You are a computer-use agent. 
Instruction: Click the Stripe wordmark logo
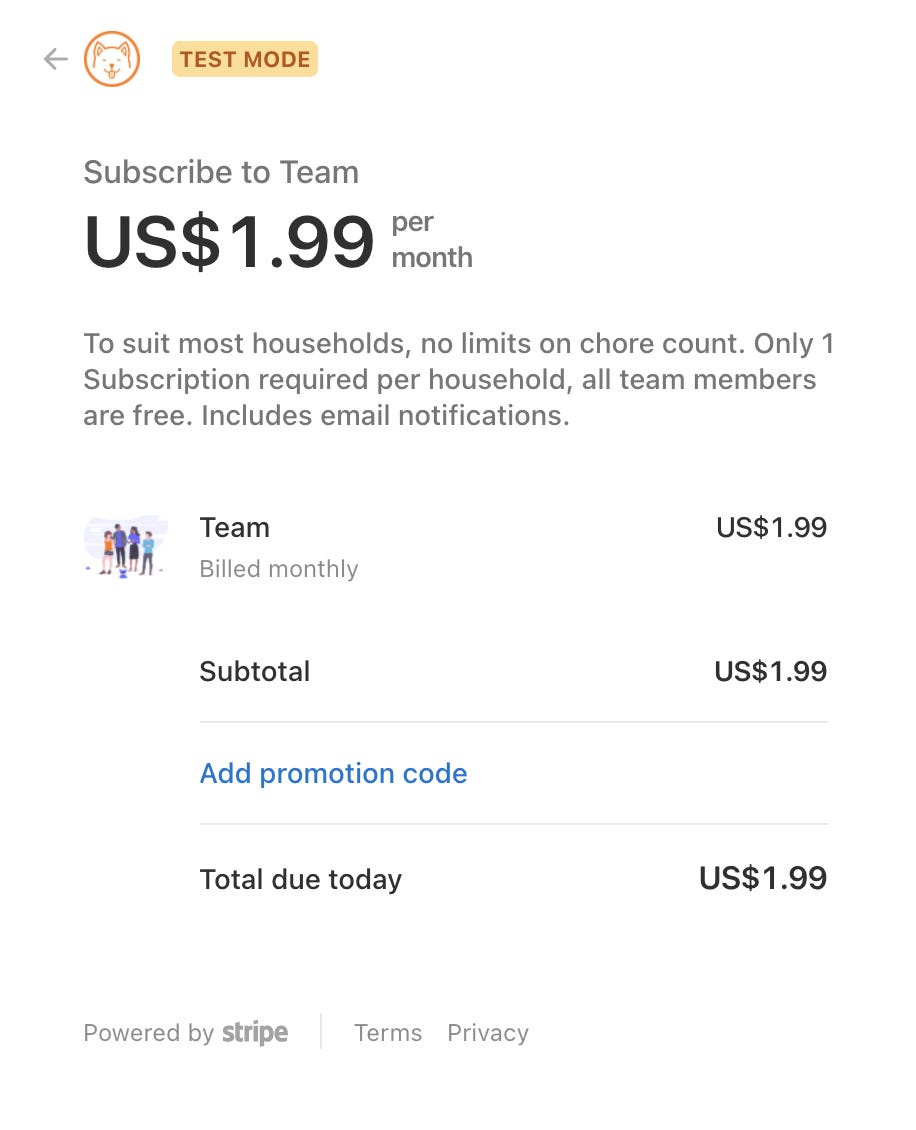tap(254, 1033)
